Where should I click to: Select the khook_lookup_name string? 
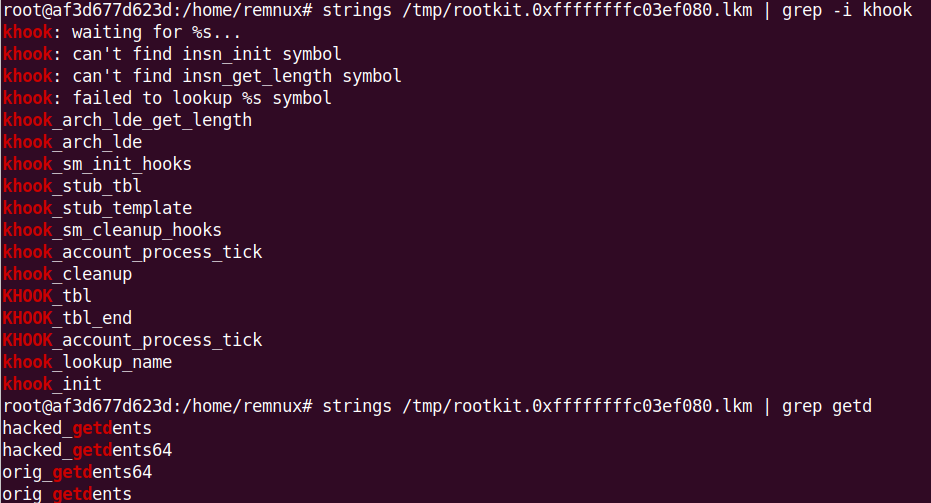click(x=87, y=362)
